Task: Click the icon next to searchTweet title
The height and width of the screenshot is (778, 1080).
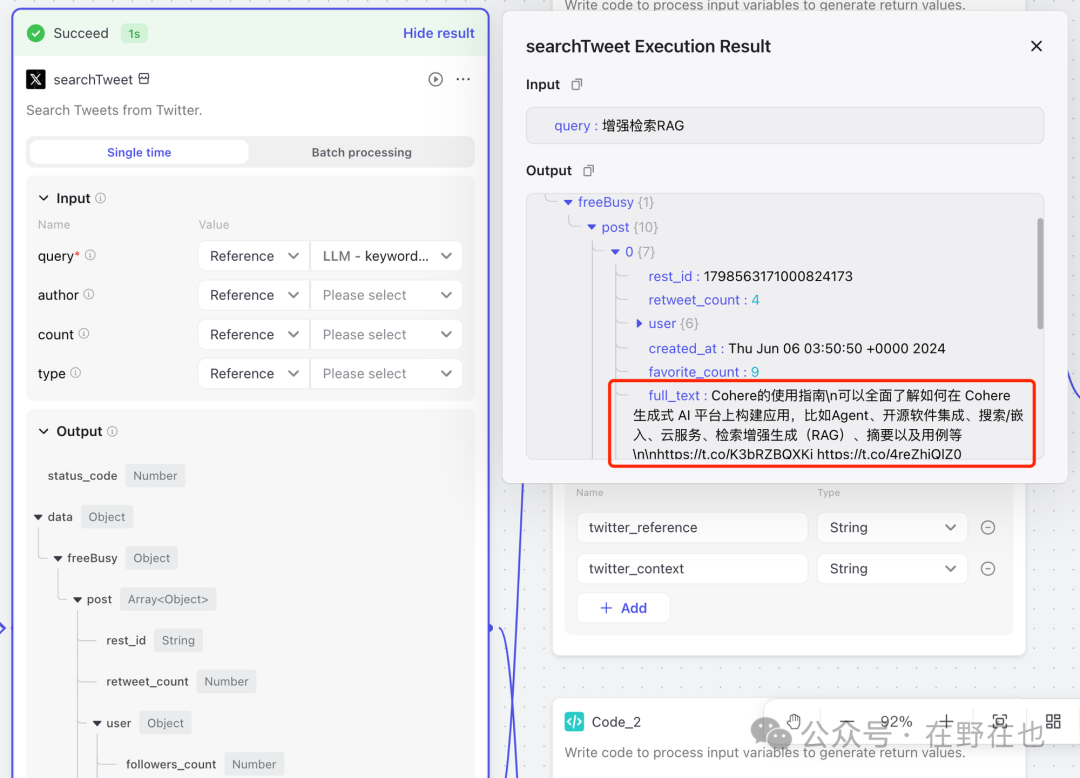Action: click(144, 78)
